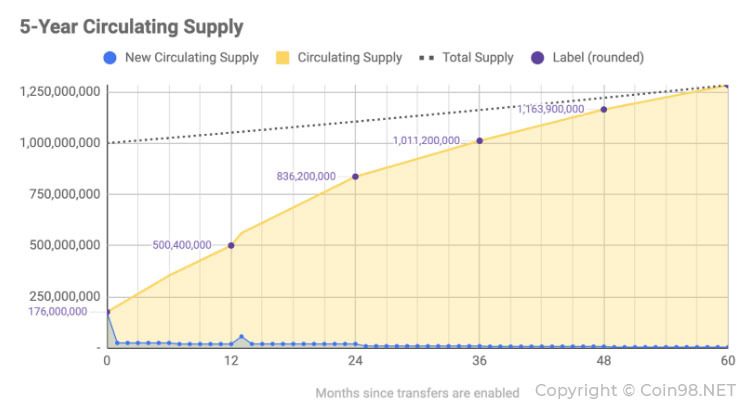Click the dotted Total Supply legend marker
Viewport: 756px width, 411px height.
click(x=426, y=58)
